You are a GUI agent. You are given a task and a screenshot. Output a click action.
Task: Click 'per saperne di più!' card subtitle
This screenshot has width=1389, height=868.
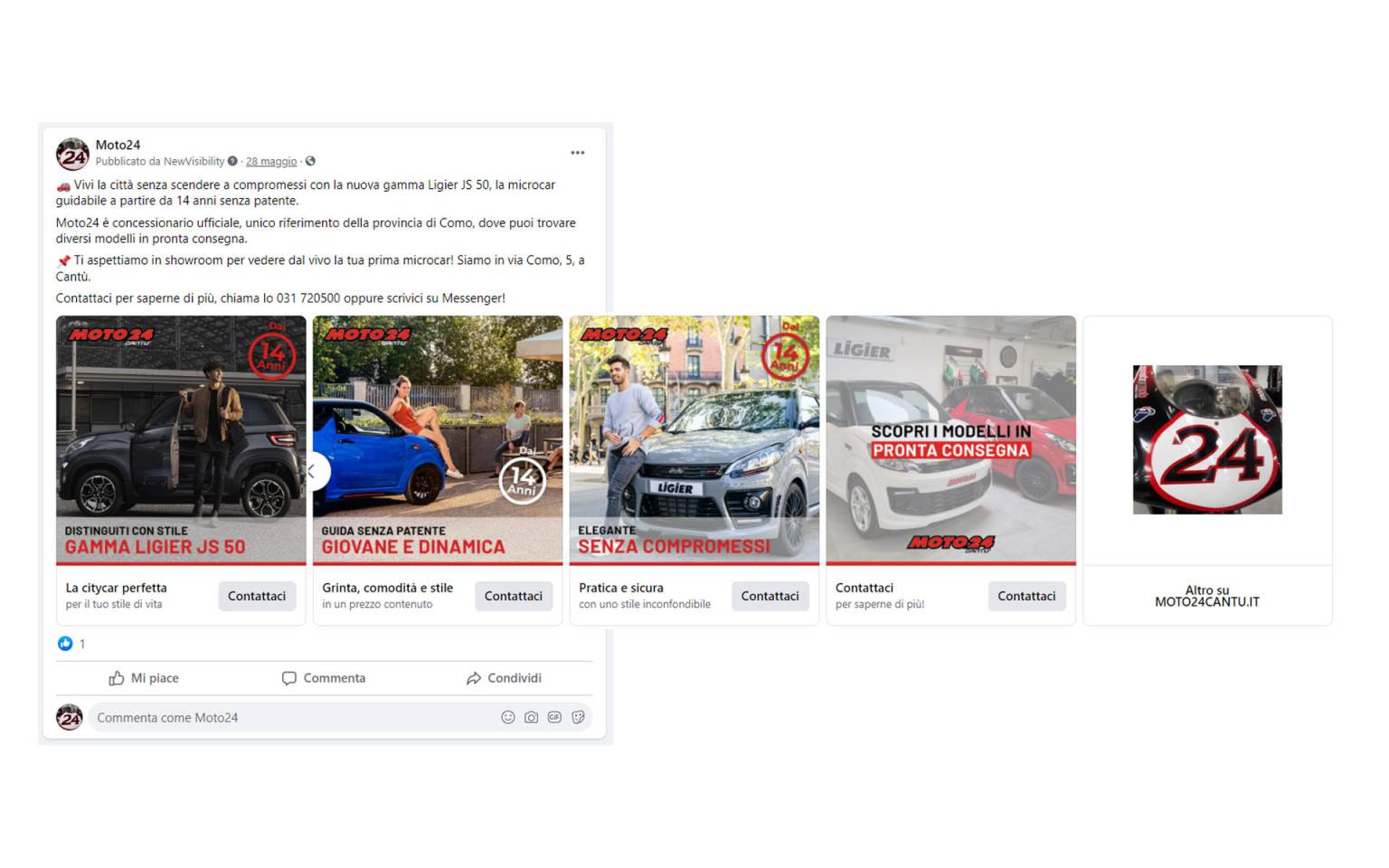[880, 604]
